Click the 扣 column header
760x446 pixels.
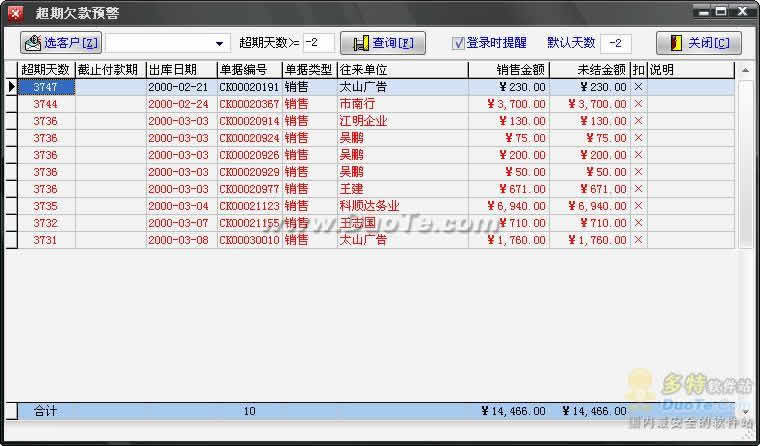click(x=639, y=70)
